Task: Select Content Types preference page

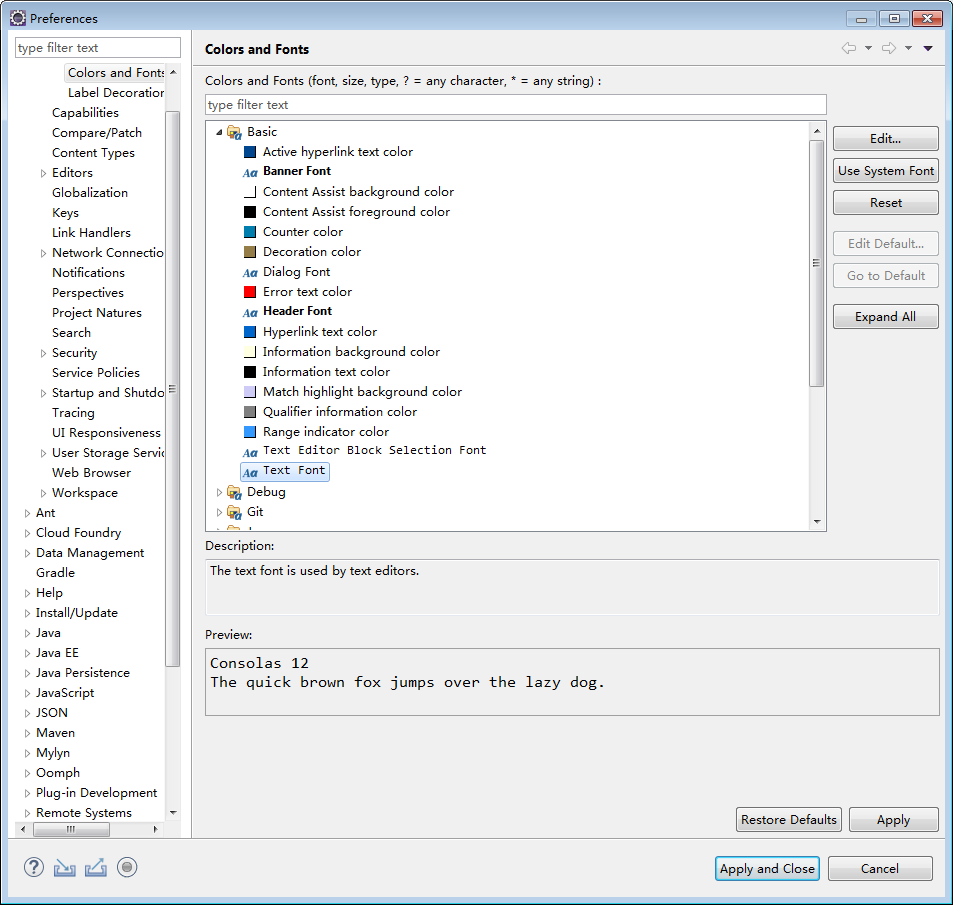Action: 93,153
